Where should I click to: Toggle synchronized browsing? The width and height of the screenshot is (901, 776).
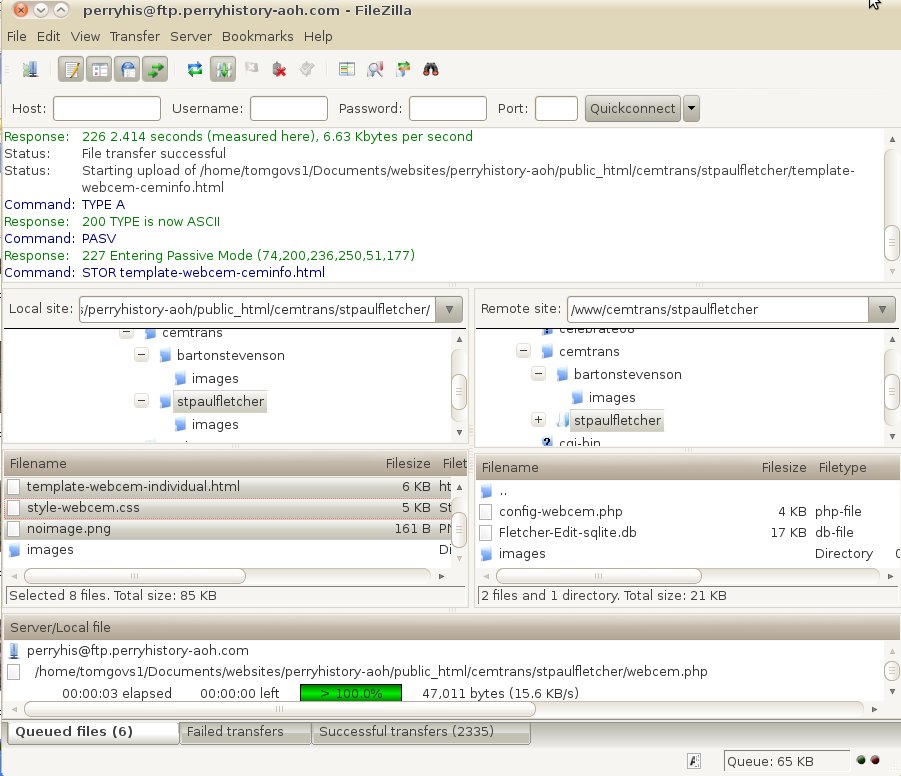coord(403,70)
